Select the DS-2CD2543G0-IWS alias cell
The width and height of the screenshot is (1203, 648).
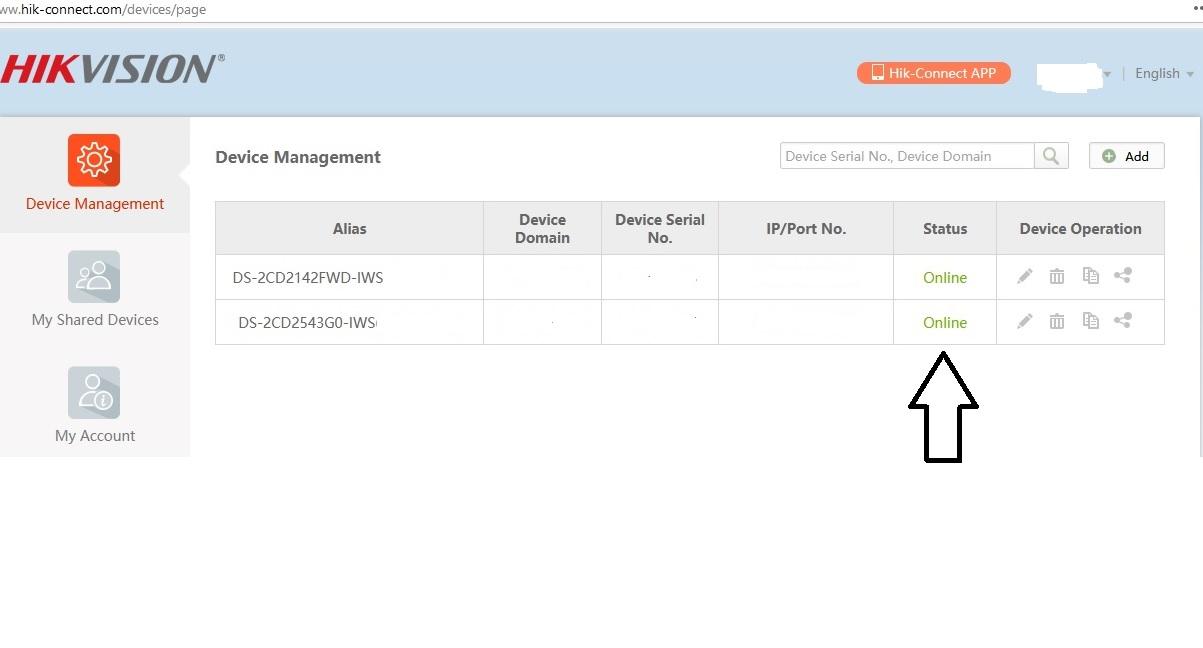point(349,322)
